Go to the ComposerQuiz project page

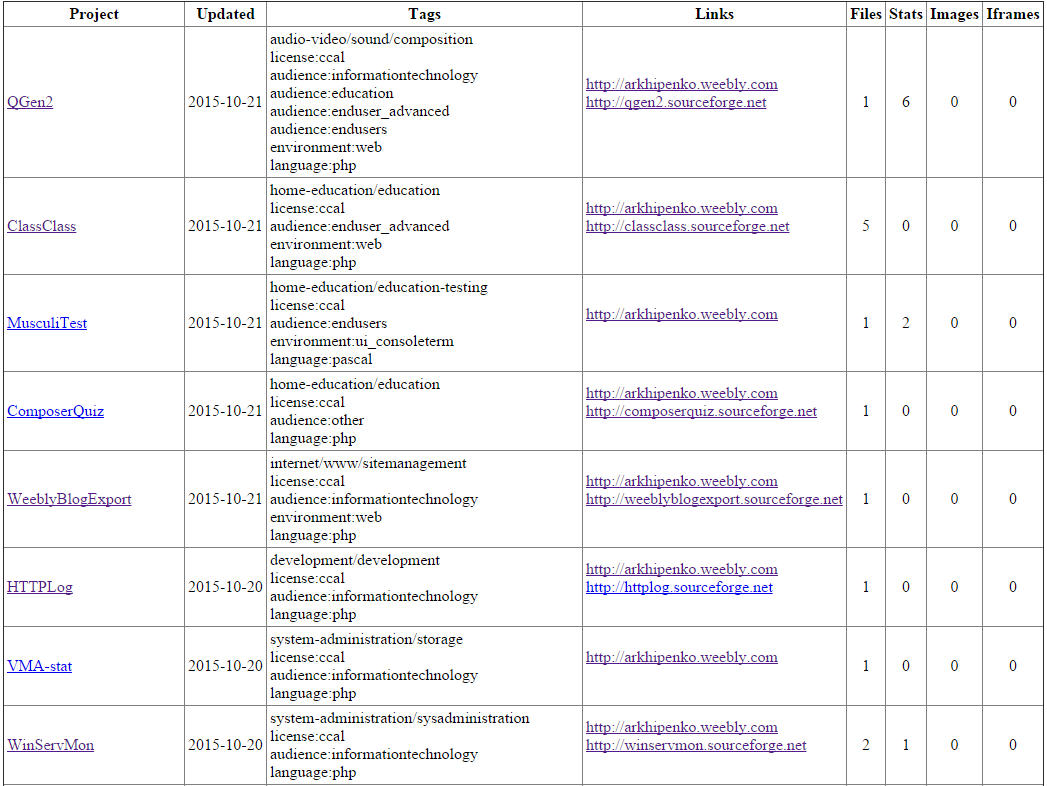click(x=55, y=411)
